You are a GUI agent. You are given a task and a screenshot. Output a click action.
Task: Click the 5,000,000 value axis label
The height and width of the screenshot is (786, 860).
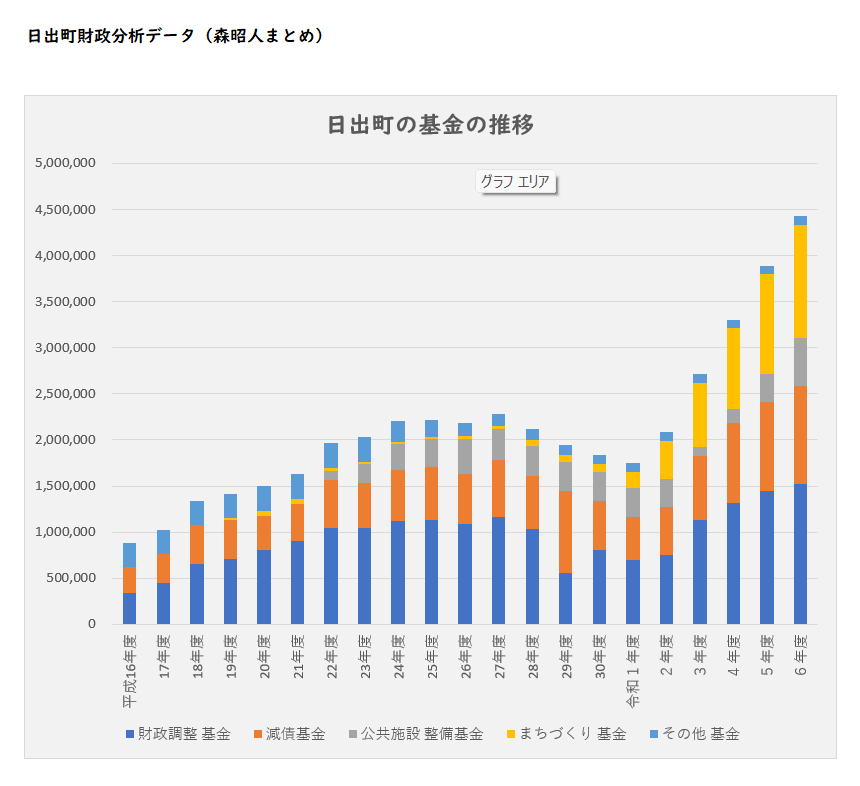click(x=65, y=163)
